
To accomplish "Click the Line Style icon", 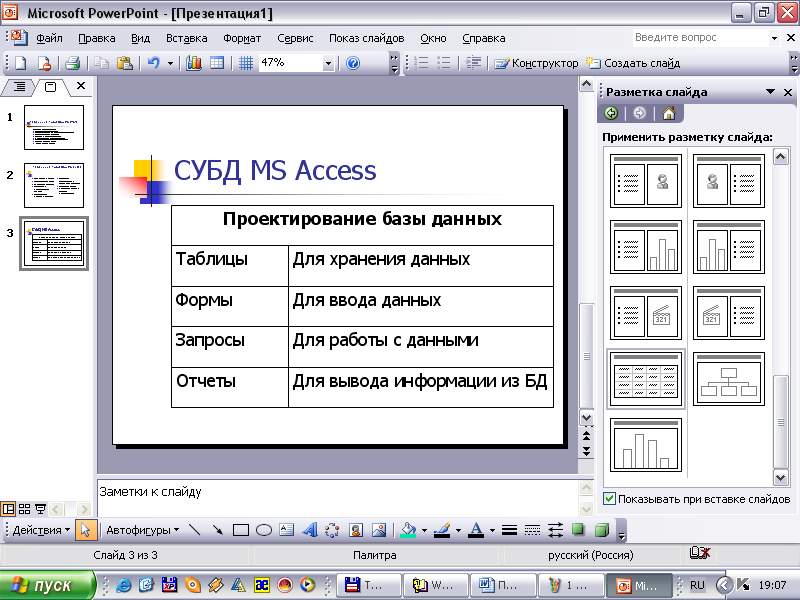I will pos(509,530).
